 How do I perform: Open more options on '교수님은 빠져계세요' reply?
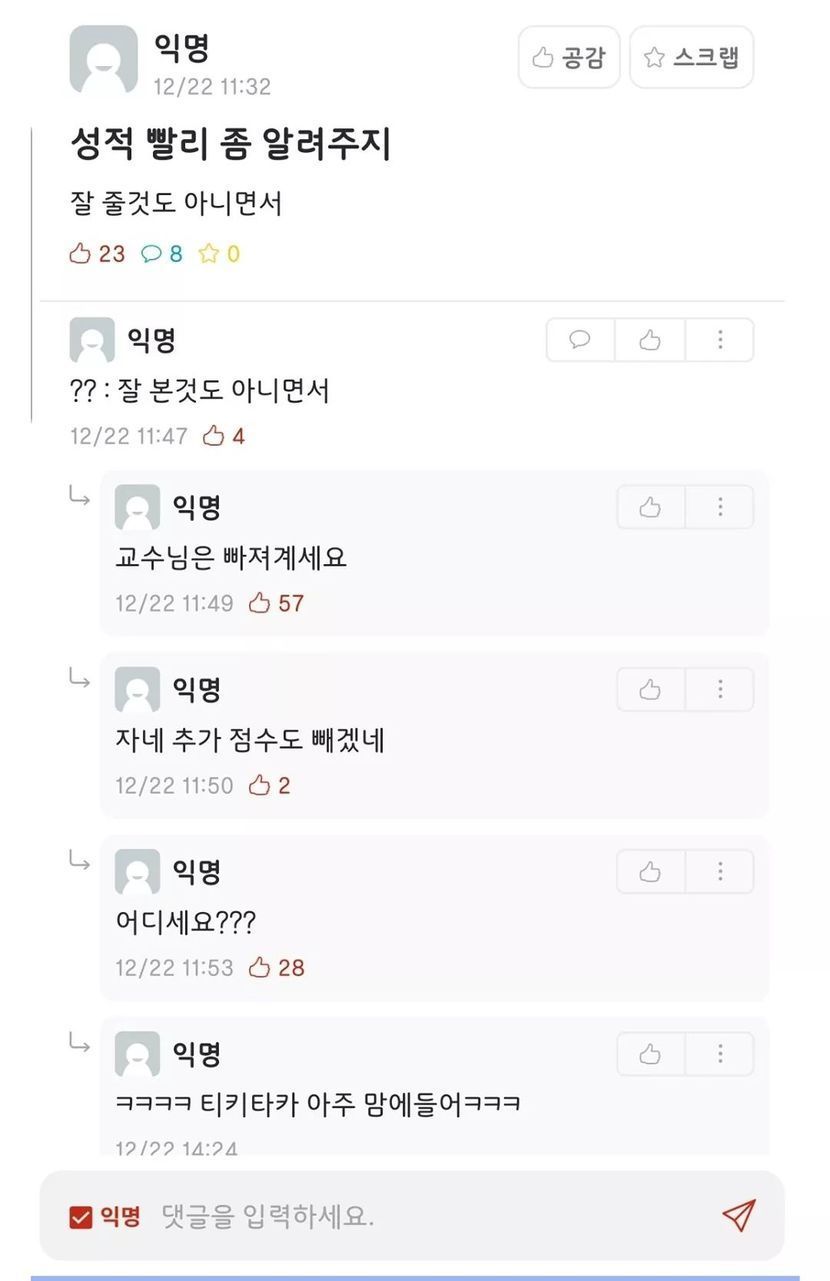tap(720, 507)
